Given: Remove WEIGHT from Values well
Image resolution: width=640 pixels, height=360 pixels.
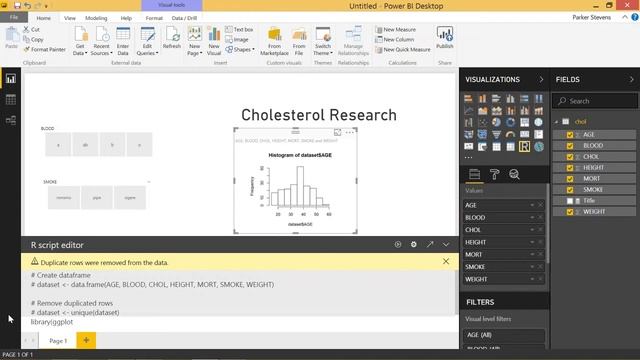Looking at the screenshot, I should pos(540,279).
